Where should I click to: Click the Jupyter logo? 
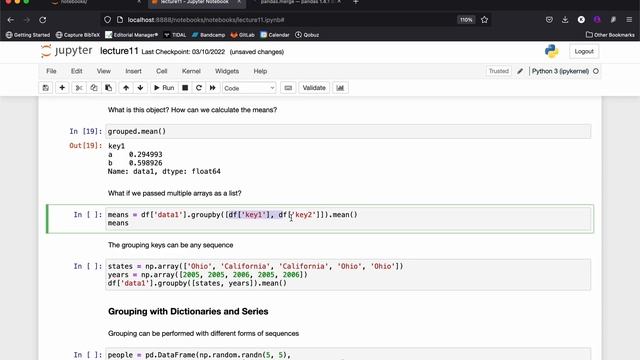click(67, 51)
